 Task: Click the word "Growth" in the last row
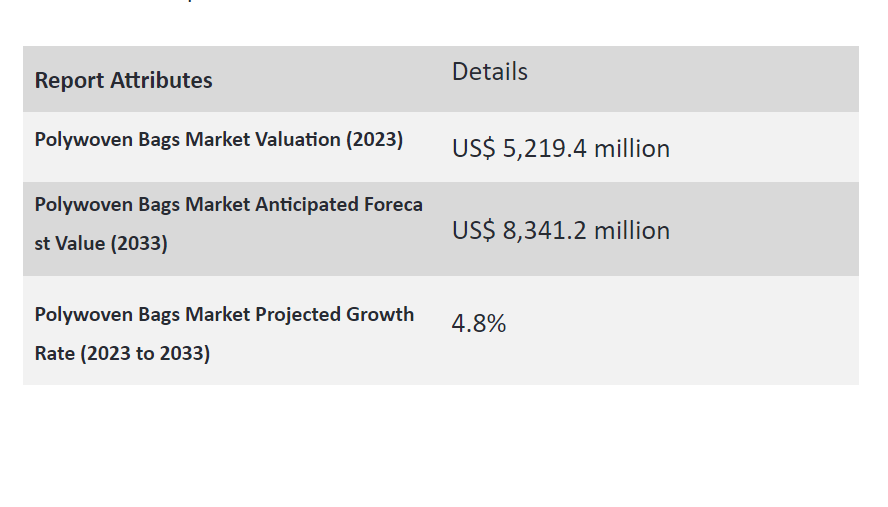coord(380,314)
